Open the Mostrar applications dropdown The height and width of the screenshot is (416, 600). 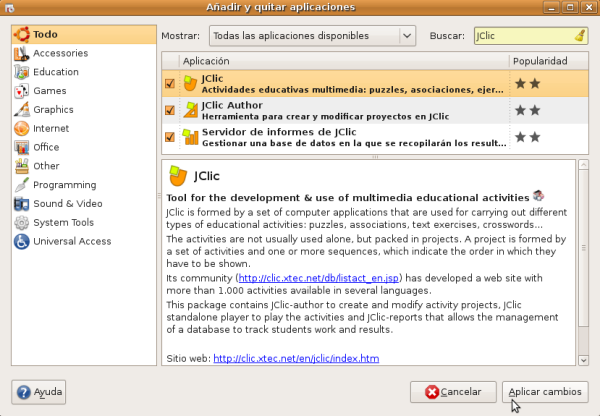click(x=311, y=36)
